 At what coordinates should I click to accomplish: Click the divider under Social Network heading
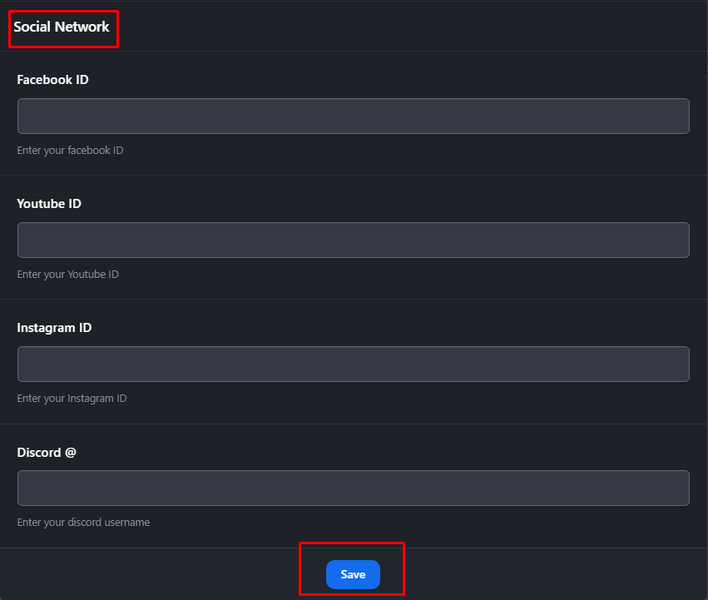[353, 51]
